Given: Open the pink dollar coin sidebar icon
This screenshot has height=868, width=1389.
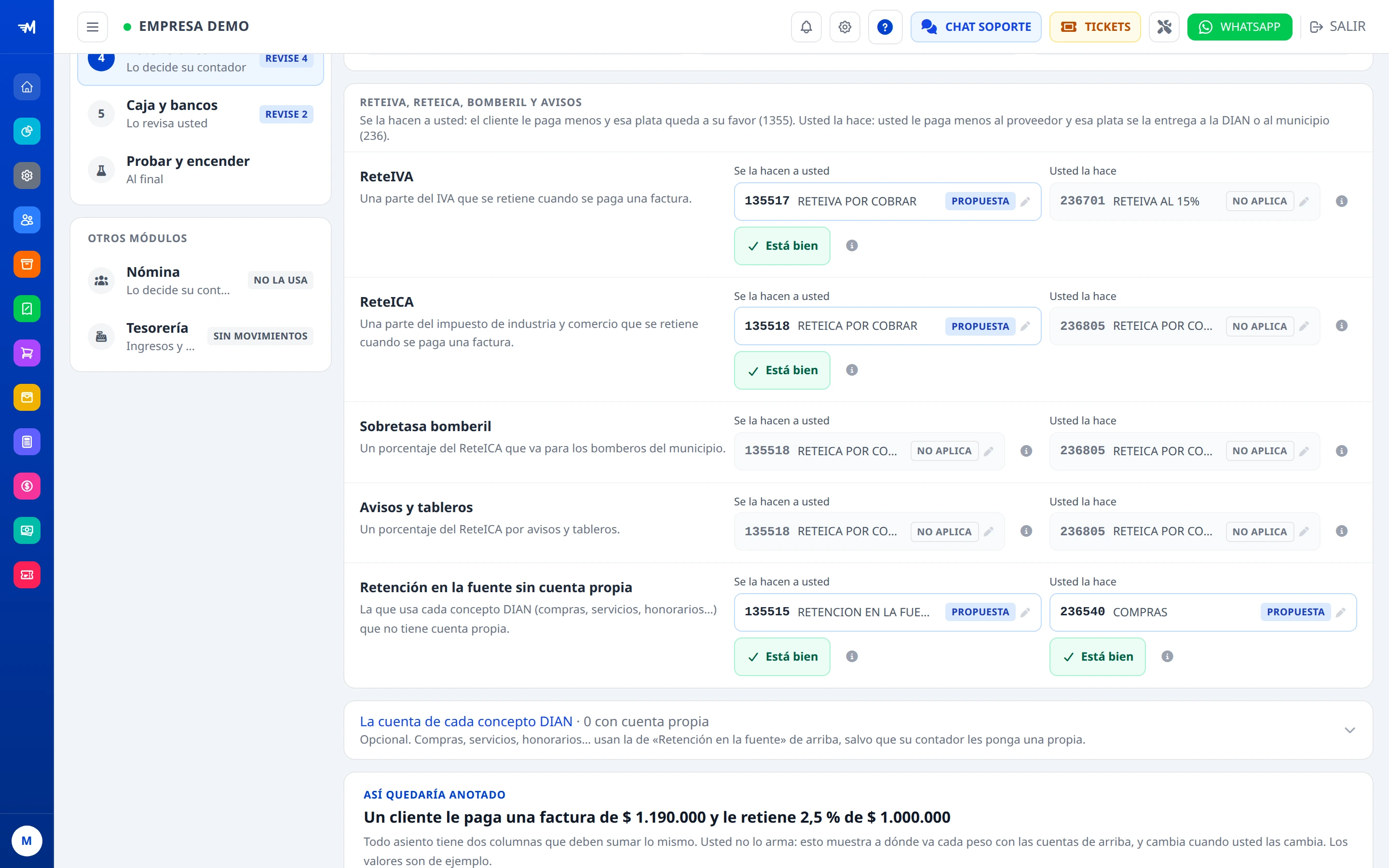Looking at the screenshot, I should [x=27, y=486].
